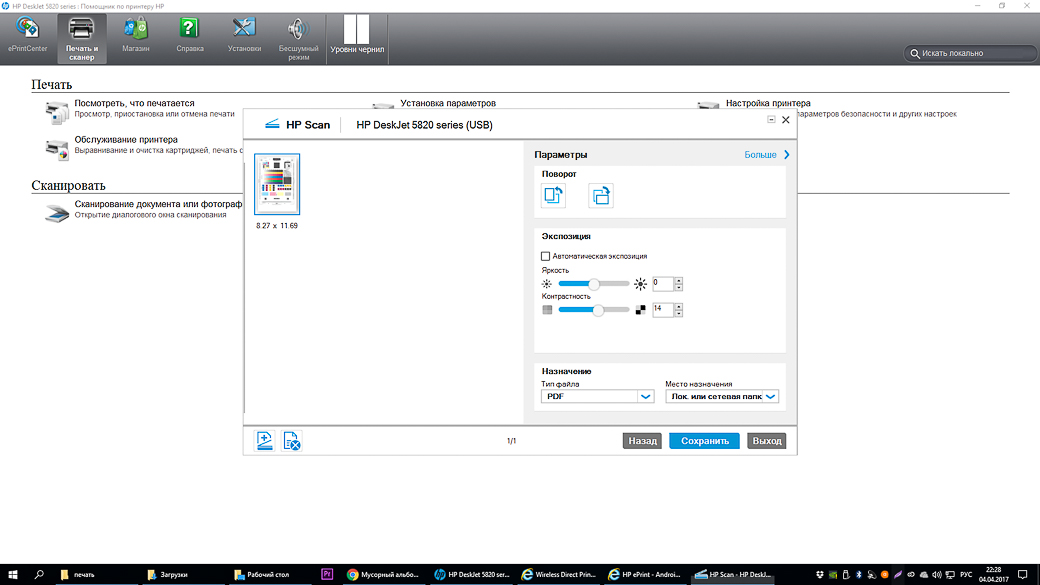Open the Установки settings tools icon
Screen dimensions: 1040x585
point(244,36)
